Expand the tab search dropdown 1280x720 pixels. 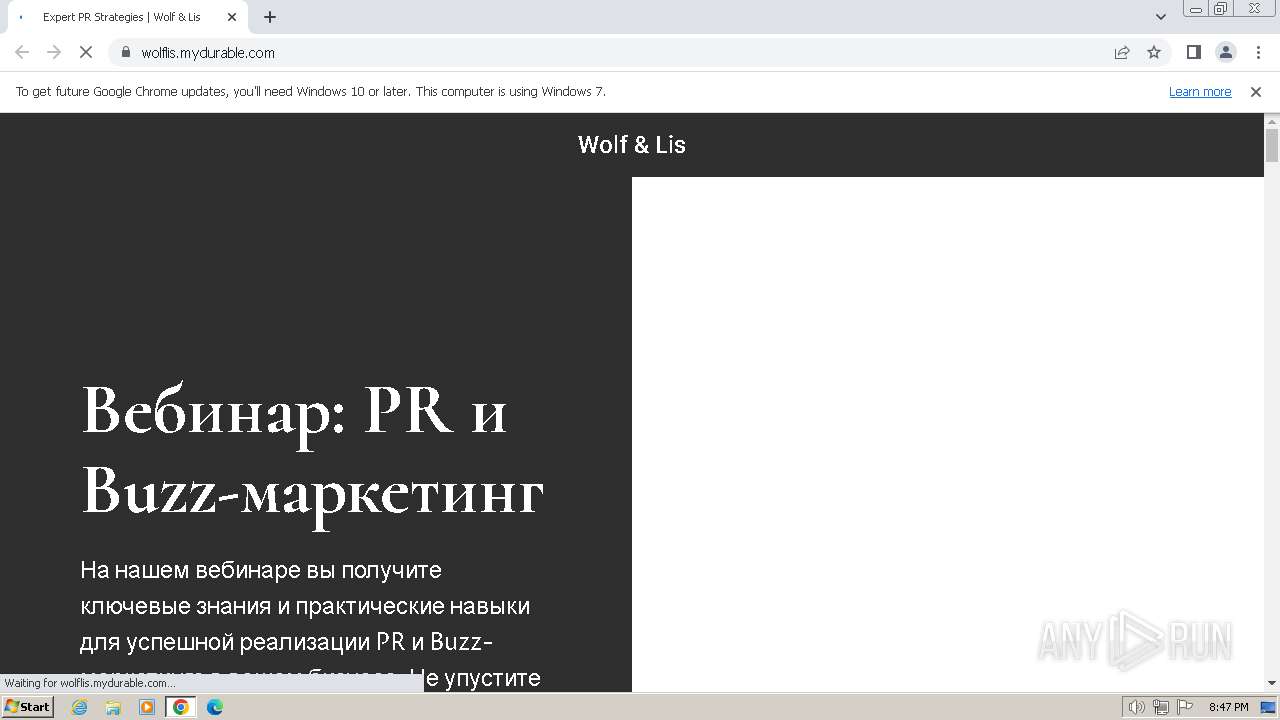1161,17
